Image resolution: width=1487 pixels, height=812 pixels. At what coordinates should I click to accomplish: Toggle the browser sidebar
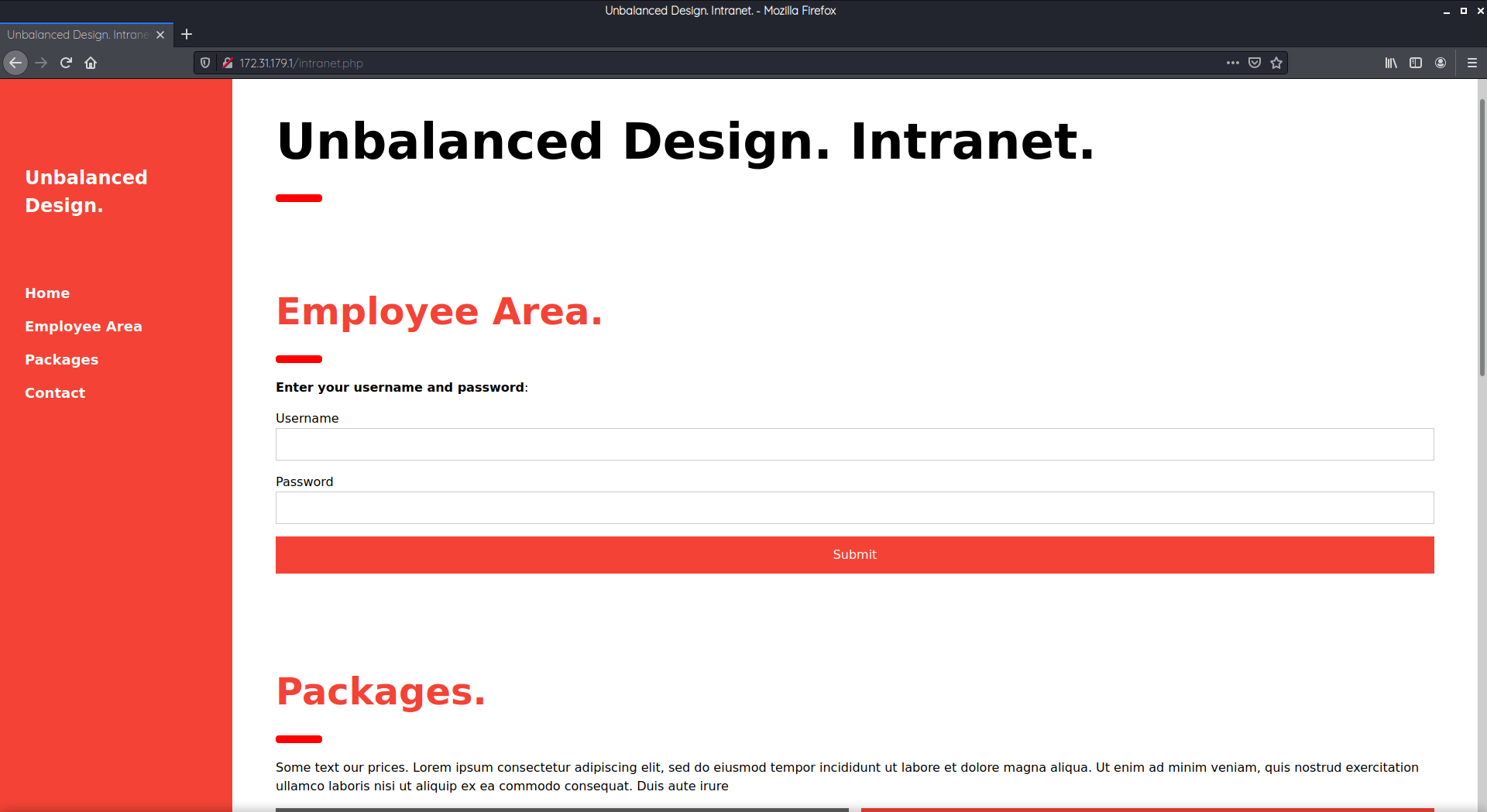point(1417,63)
